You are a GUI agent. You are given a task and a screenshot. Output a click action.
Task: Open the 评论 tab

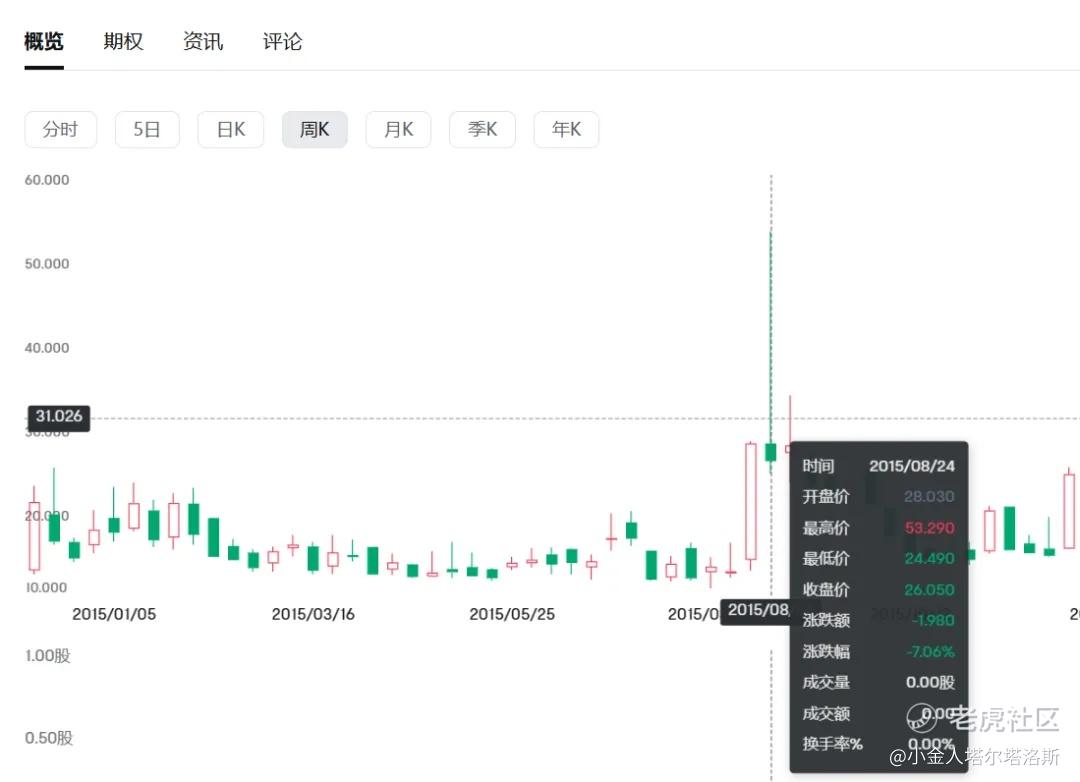282,41
